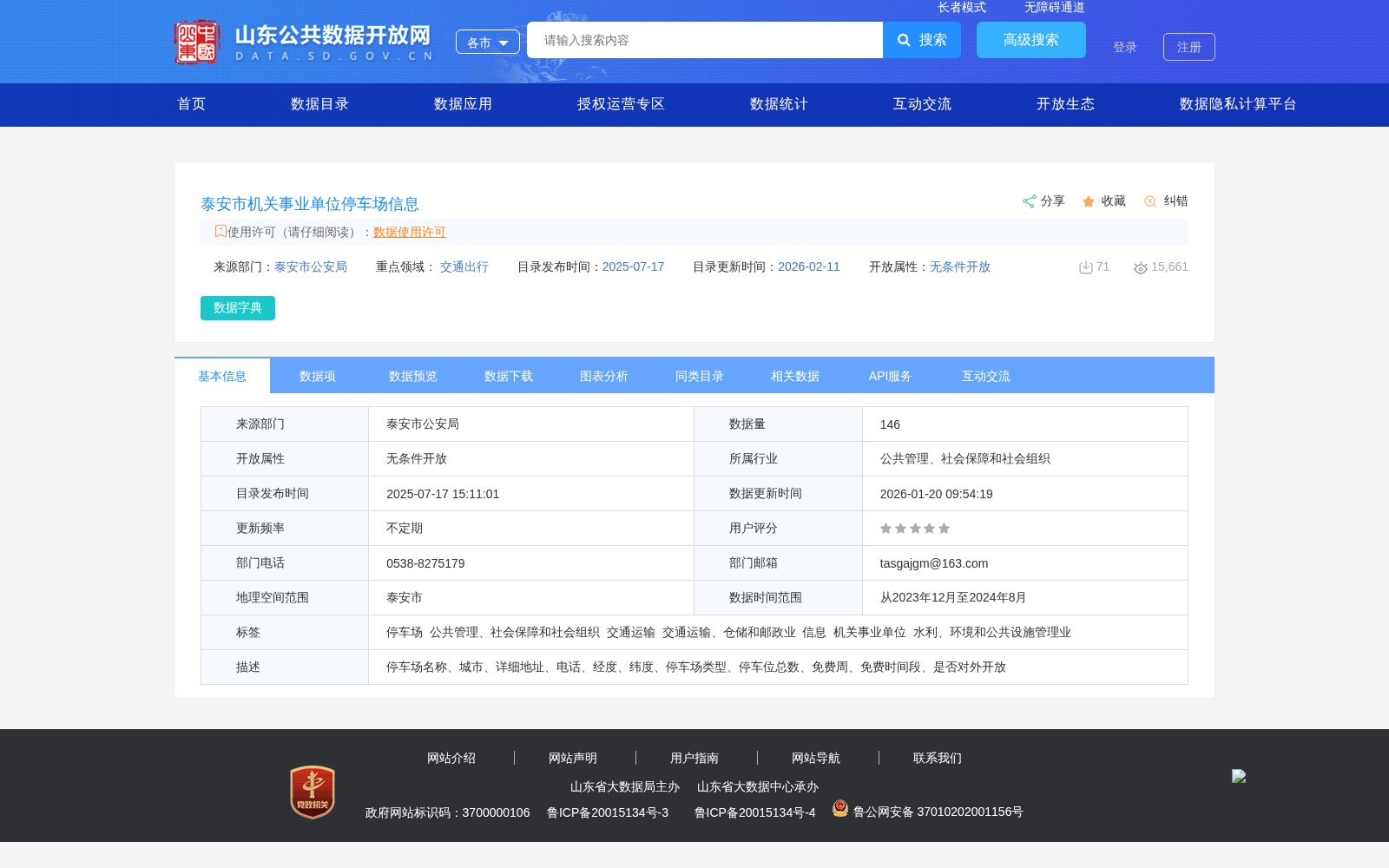Image resolution: width=1389 pixels, height=868 pixels.
Task: Select the 基本信息 tab
Action: coord(222,376)
